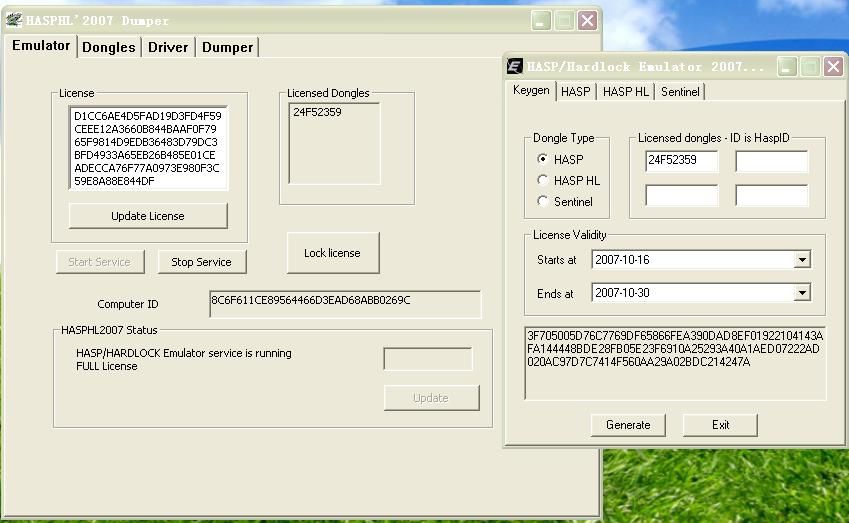The height and width of the screenshot is (523, 849).
Task: Click the empty bottom-left licensed dongle ID field
Action: [x=682, y=195]
